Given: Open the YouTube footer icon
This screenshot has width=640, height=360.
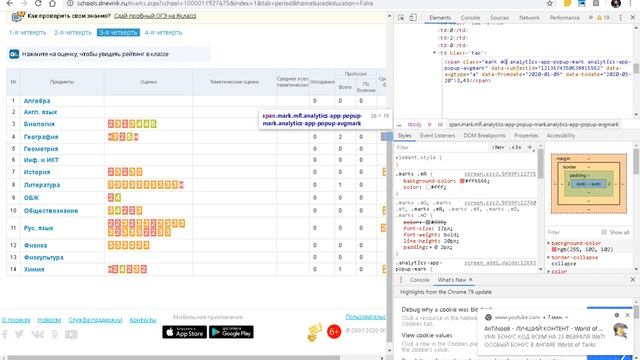Looking at the screenshot, I should point(71,334).
